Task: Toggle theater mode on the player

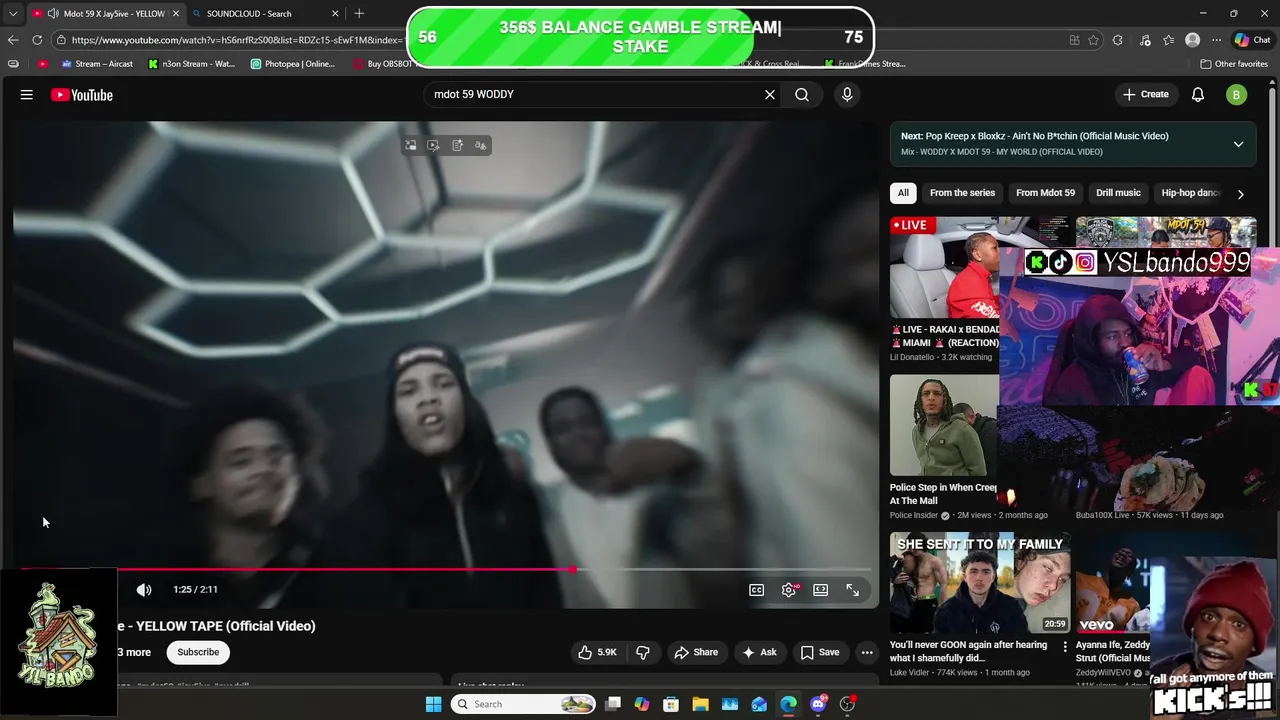Action: pyautogui.click(x=821, y=590)
